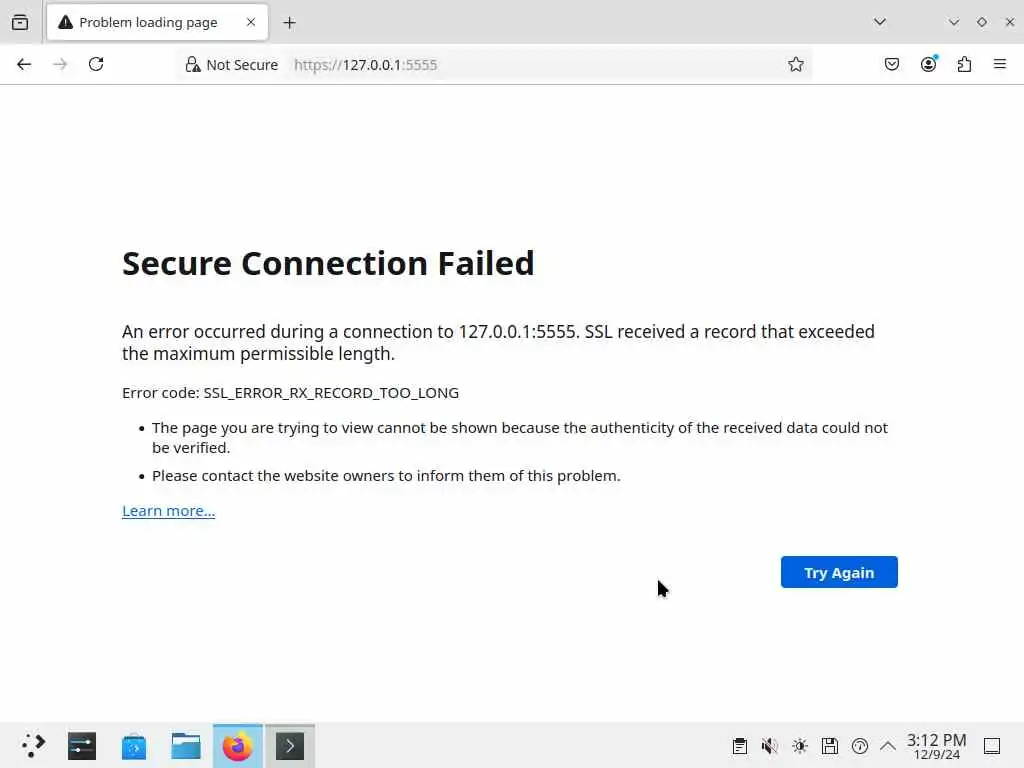Expand hidden system tray icons arrow
This screenshot has height=768, width=1024.
pos(888,746)
